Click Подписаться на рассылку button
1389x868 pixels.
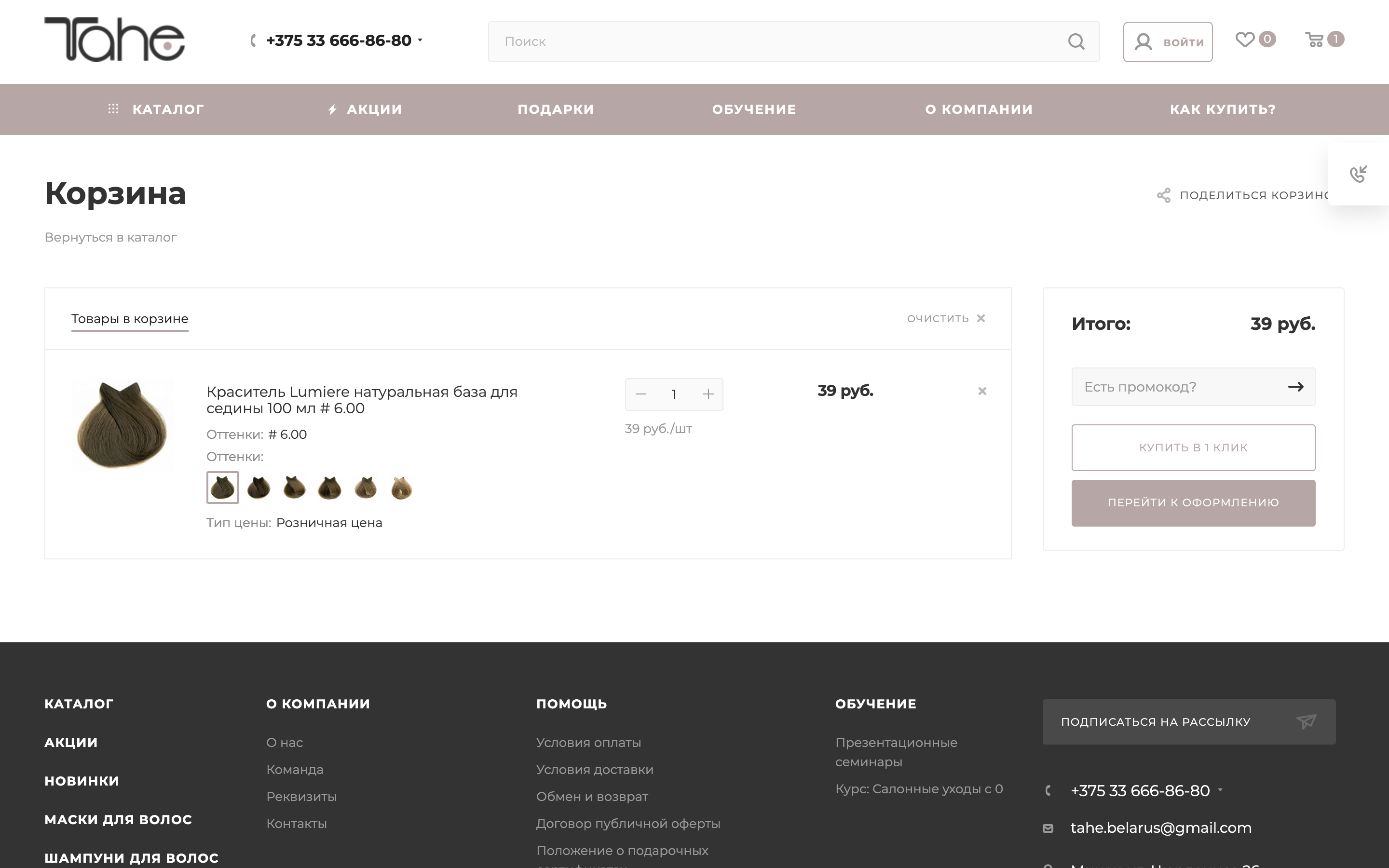click(x=1189, y=721)
